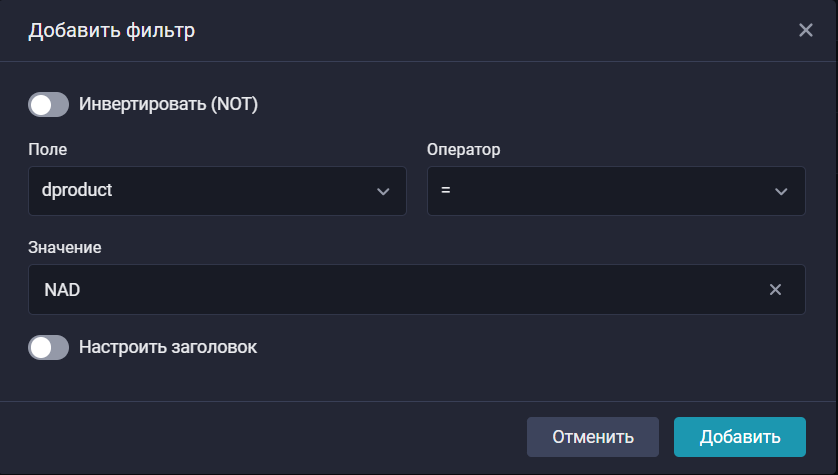Click the Инвертировать (NOT) label text

[168, 104]
